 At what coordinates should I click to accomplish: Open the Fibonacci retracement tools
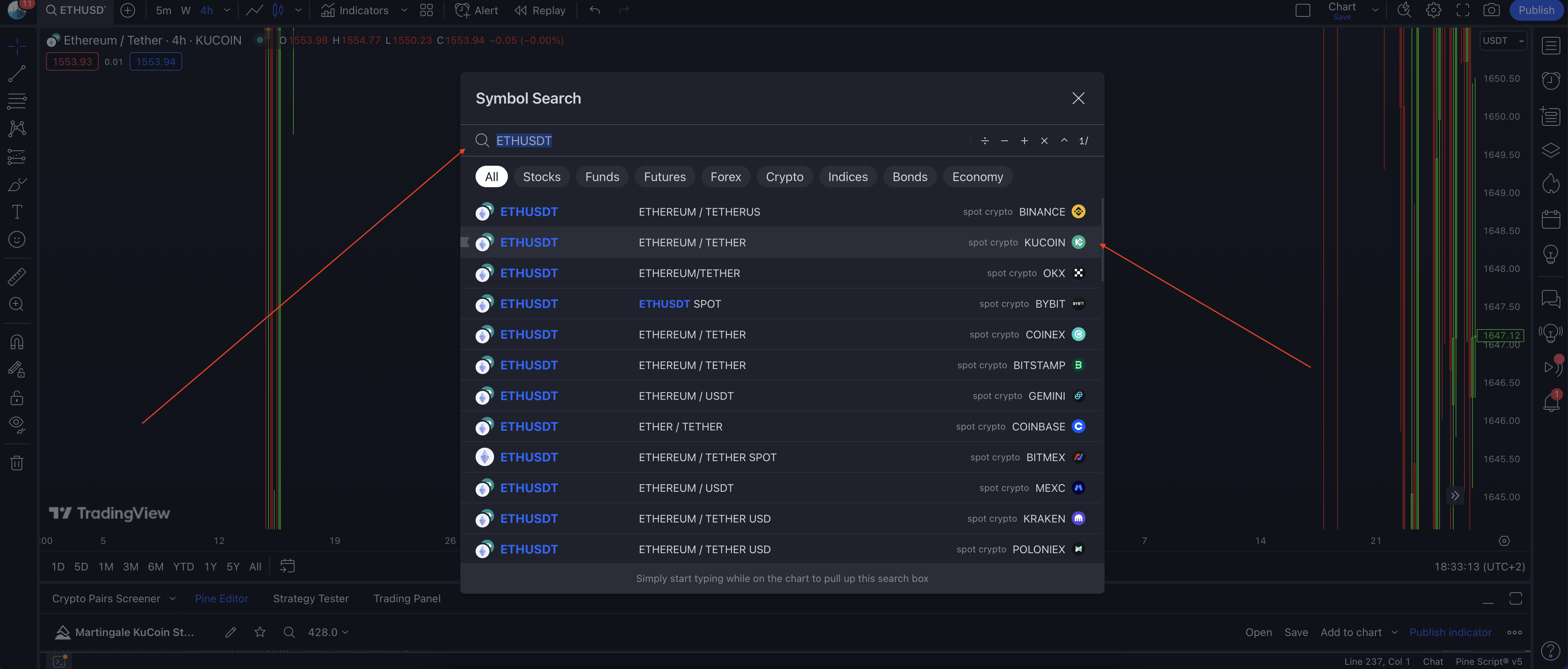tap(16, 101)
